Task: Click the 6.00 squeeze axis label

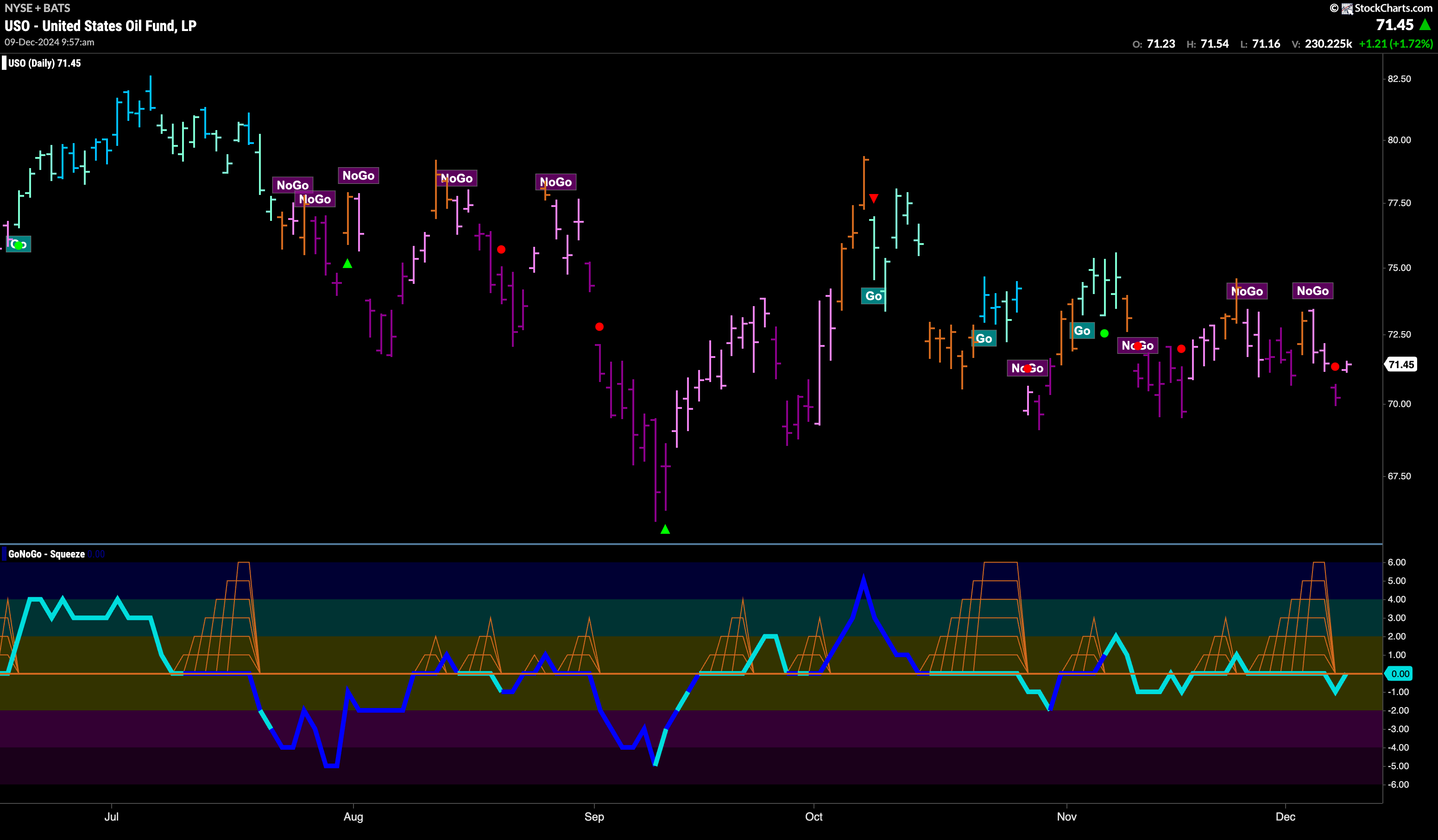Action: point(1396,562)
